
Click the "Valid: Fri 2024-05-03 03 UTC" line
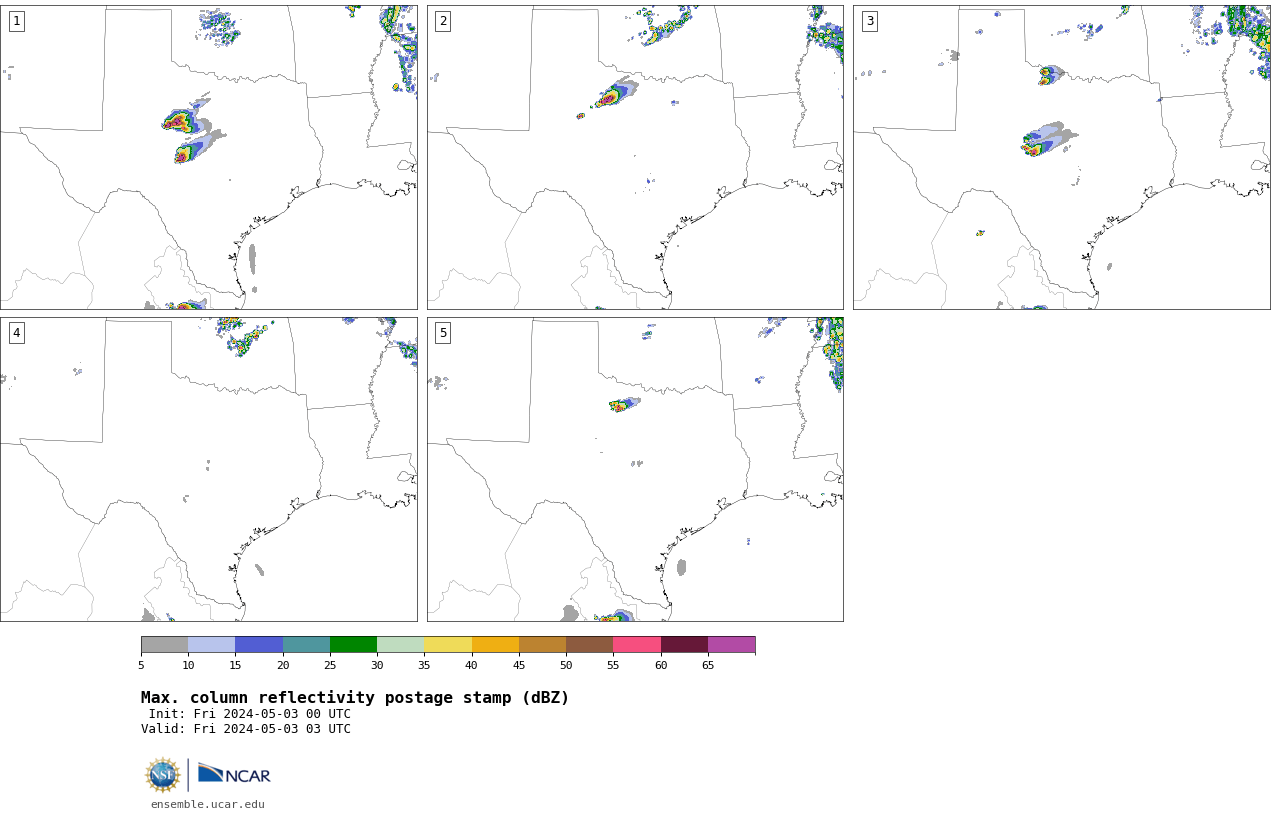(x=246, y=729)
